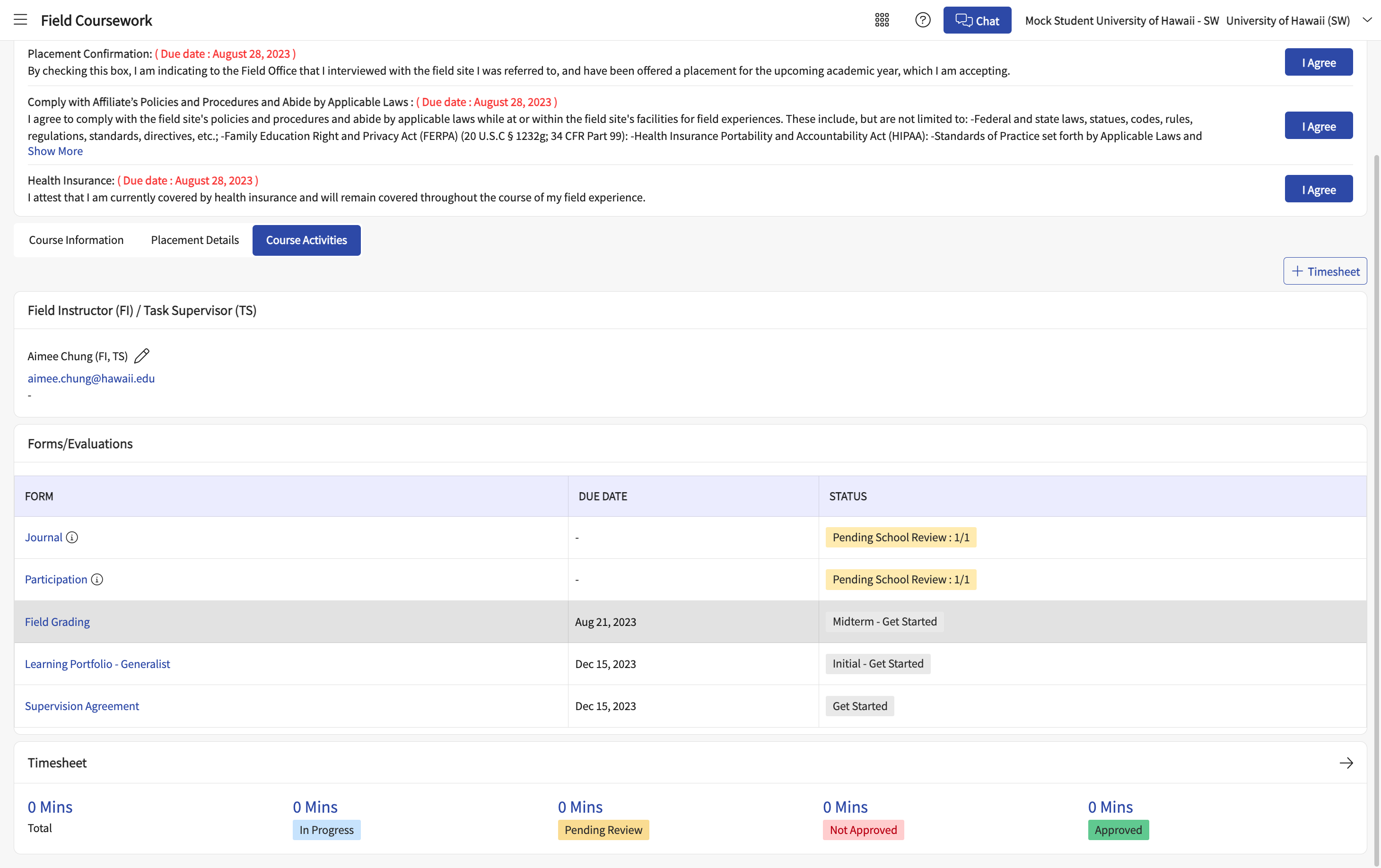
Task: Open the apps grid icon
Action: (x=882, y=20)
